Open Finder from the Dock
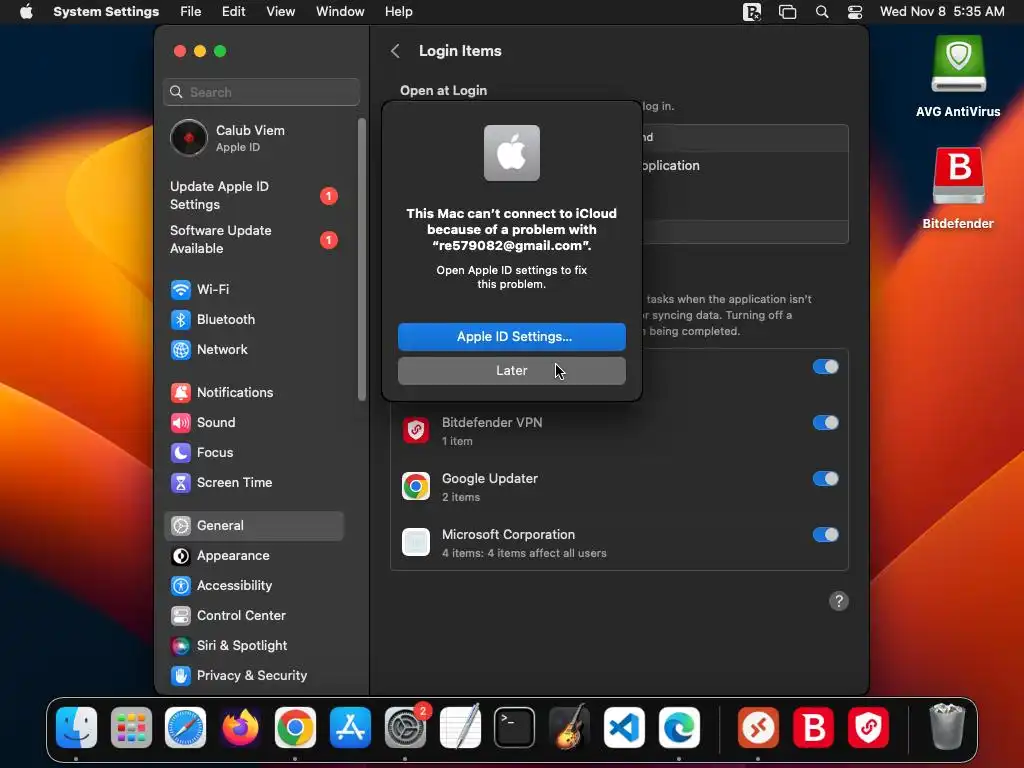 coord(76,727)
